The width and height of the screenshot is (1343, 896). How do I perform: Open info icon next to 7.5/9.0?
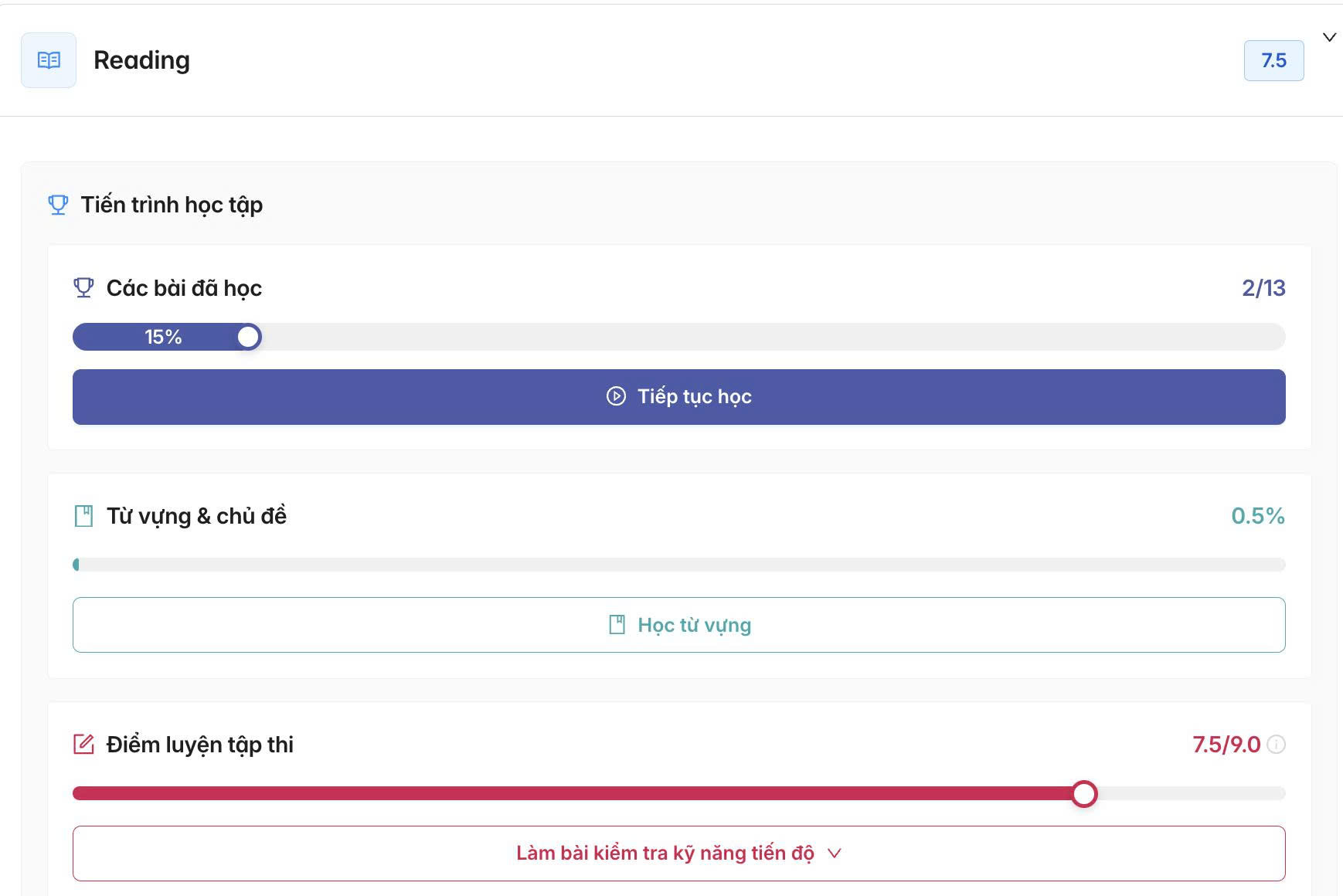(x=1277, y=745)
